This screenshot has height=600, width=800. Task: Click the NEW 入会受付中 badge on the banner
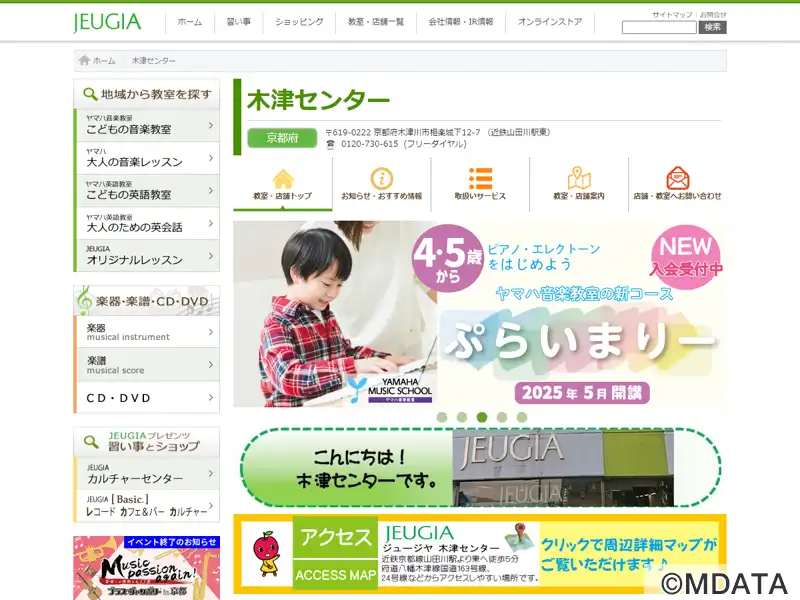686,257
